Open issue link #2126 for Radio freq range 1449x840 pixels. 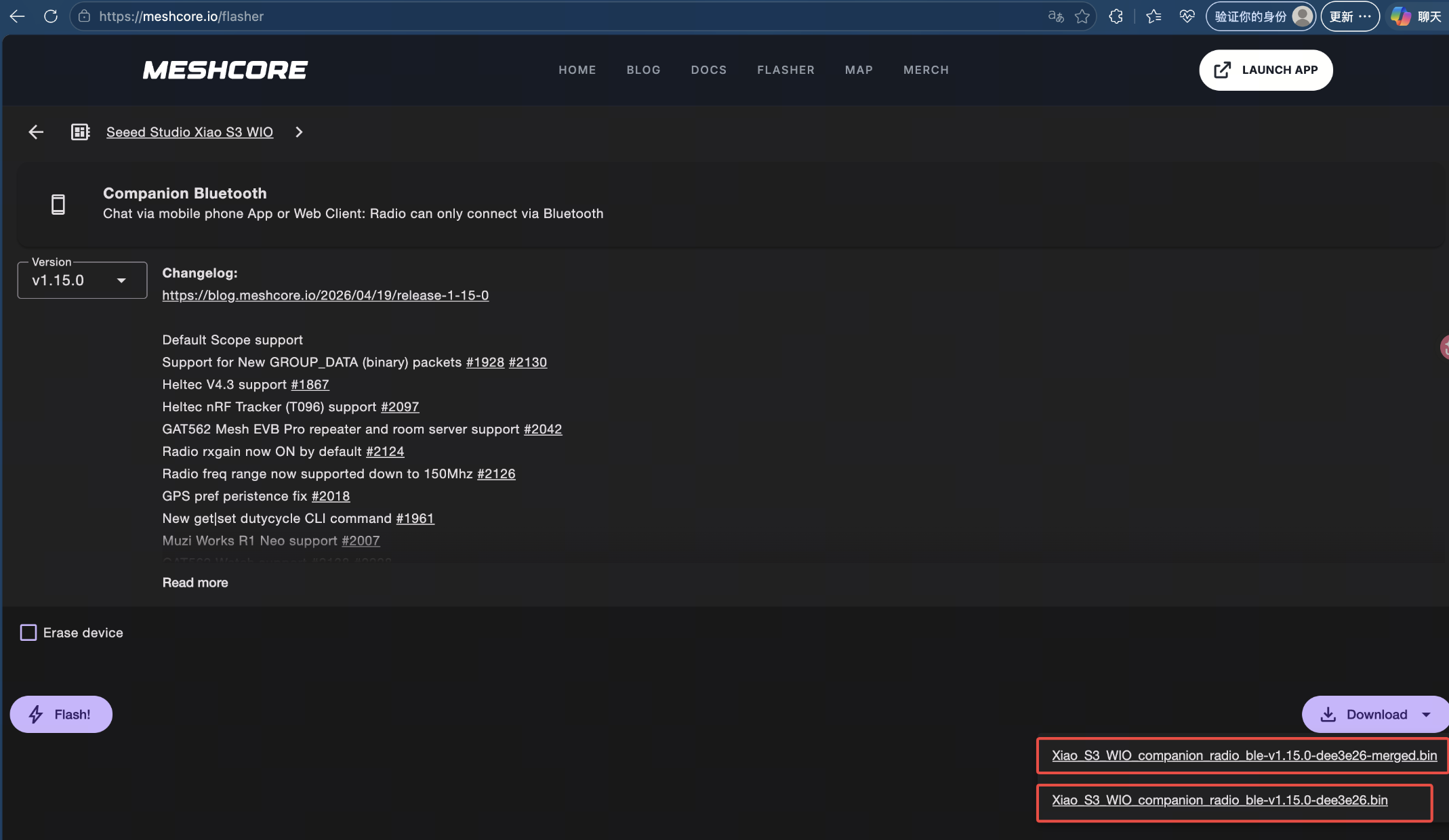tap(496, 474)
